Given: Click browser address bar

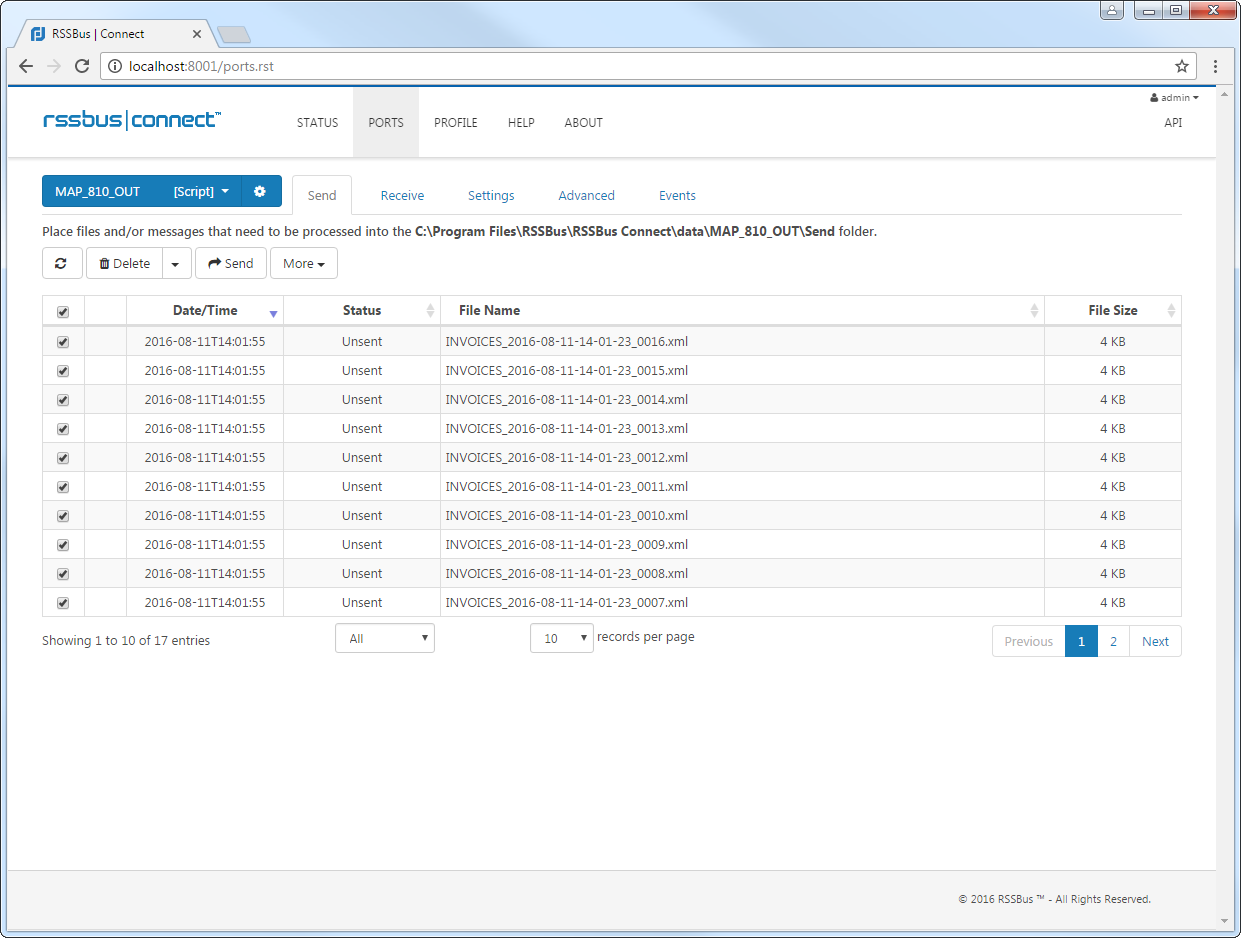Looking at the screenshot, I should tap(648, 67).
